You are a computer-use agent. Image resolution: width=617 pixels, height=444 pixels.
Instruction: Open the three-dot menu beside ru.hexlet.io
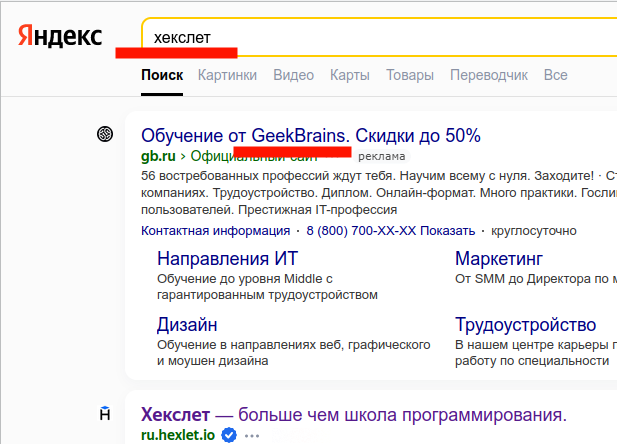[252, 436]
